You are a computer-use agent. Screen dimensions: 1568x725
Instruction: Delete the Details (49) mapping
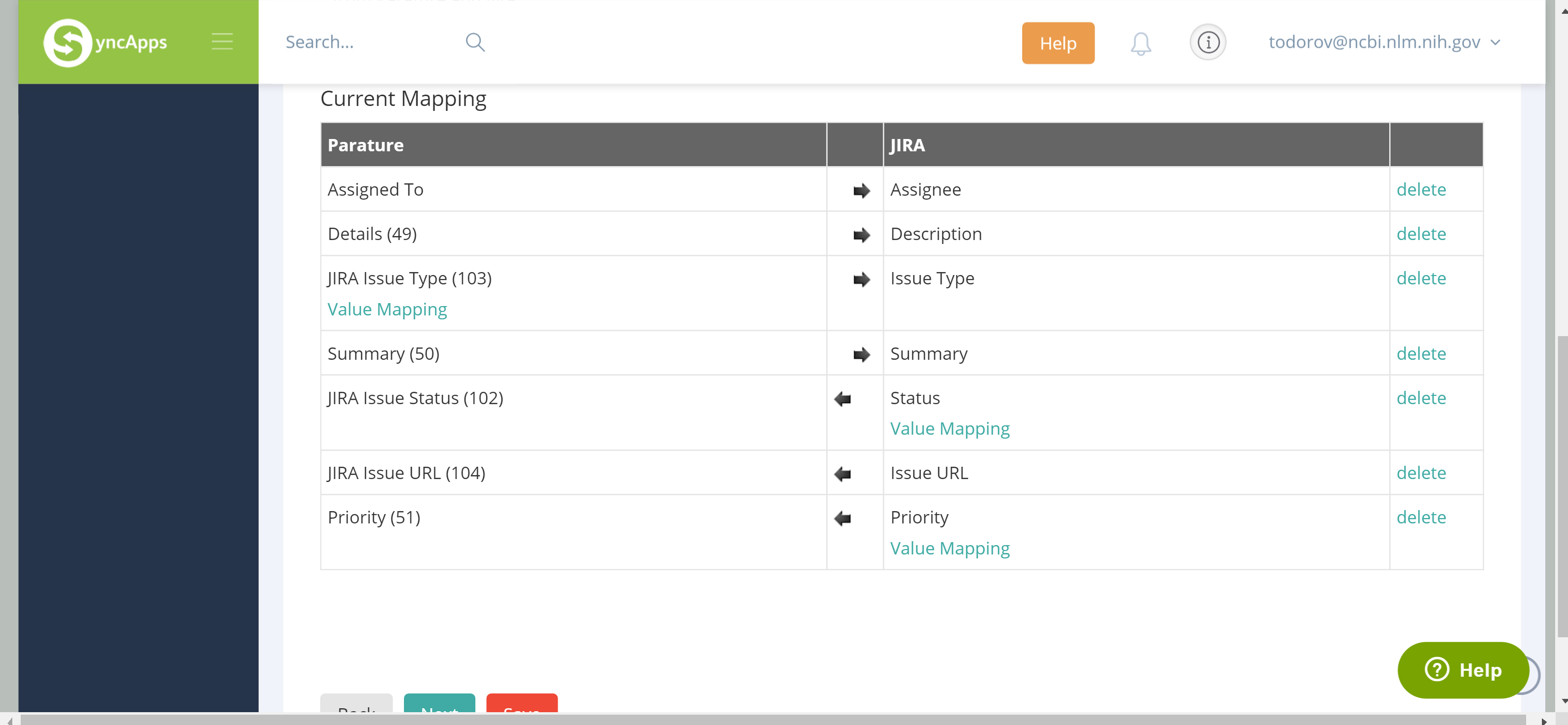click(1421, 234)
